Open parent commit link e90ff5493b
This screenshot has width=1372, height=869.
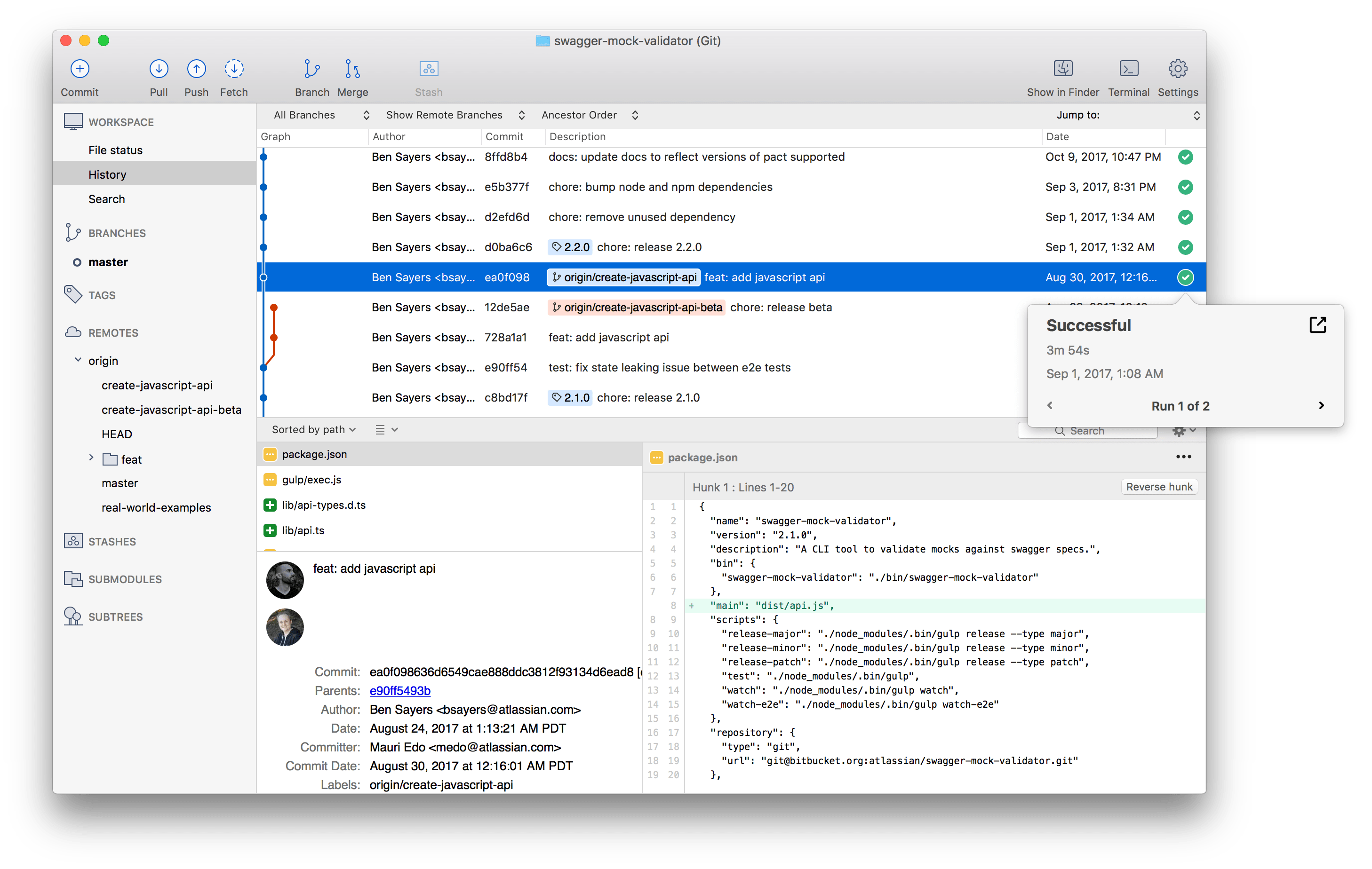coord(399,691)
